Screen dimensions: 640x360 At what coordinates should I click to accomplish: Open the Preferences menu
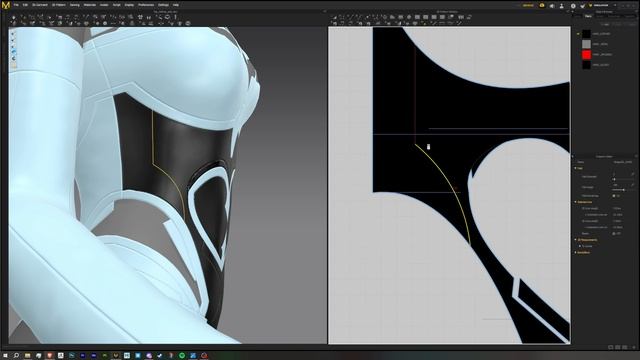pos(146,5)
